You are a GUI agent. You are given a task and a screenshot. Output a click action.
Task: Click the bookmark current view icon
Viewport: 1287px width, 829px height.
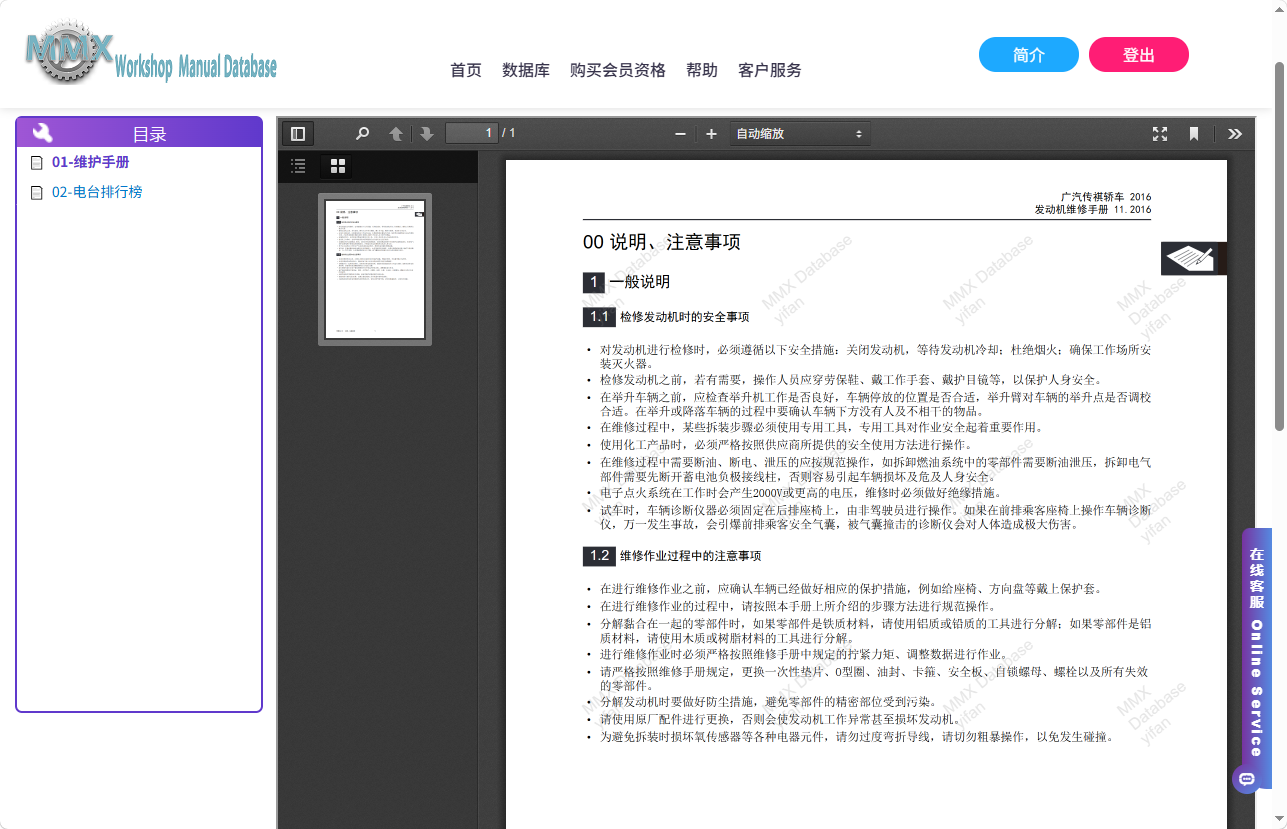coord(1194,134)
